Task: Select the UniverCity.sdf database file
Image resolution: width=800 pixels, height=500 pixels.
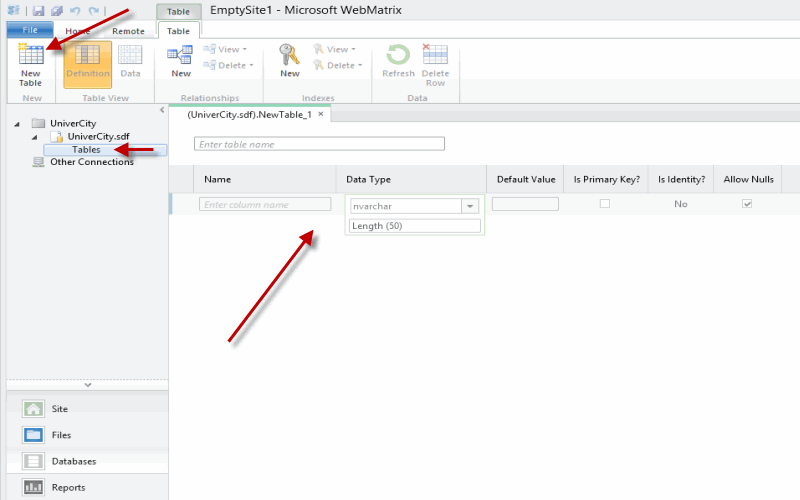Action: tap(98, 136)
